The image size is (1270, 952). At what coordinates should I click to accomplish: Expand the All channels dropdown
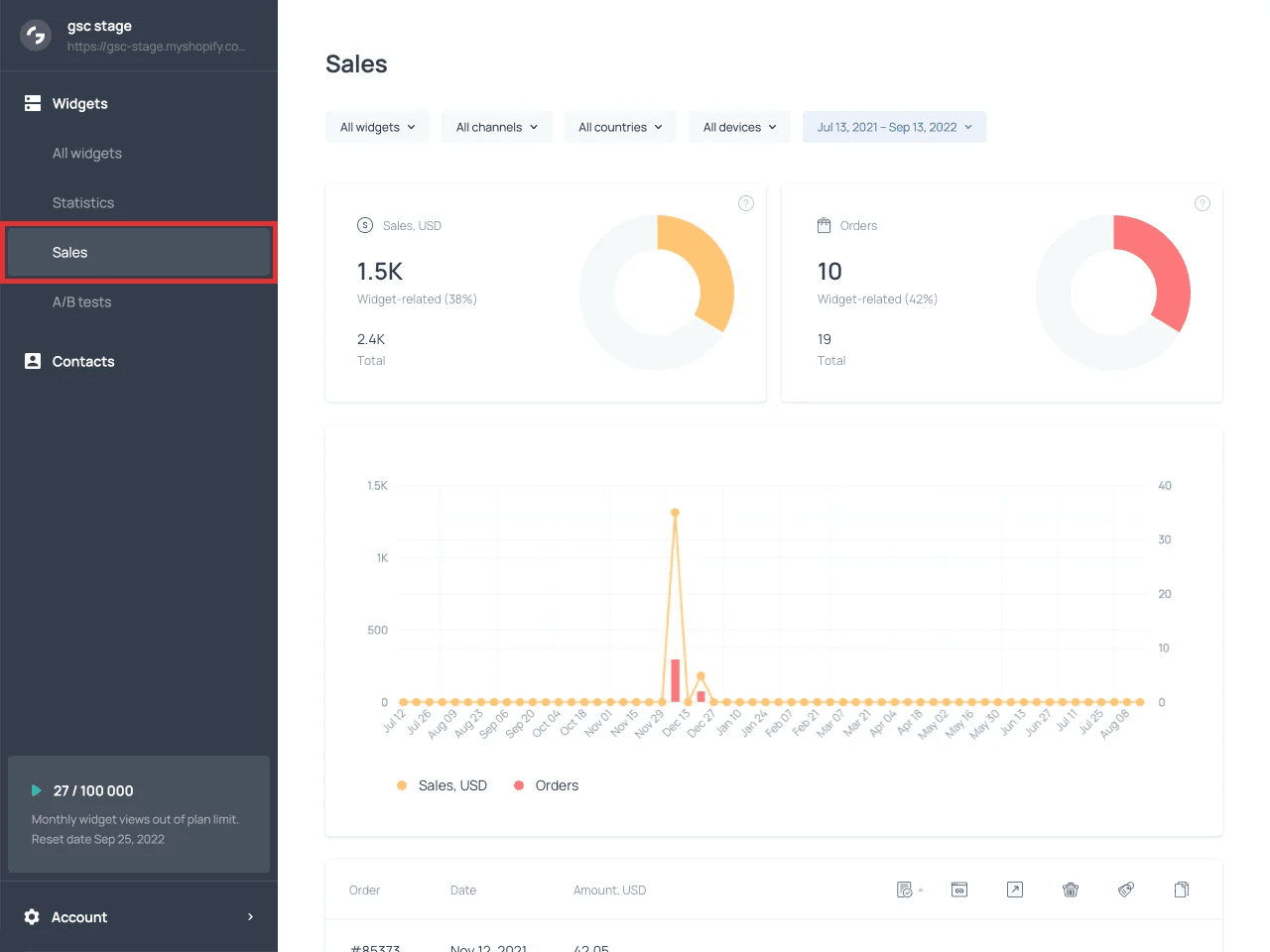click(496, 127)
